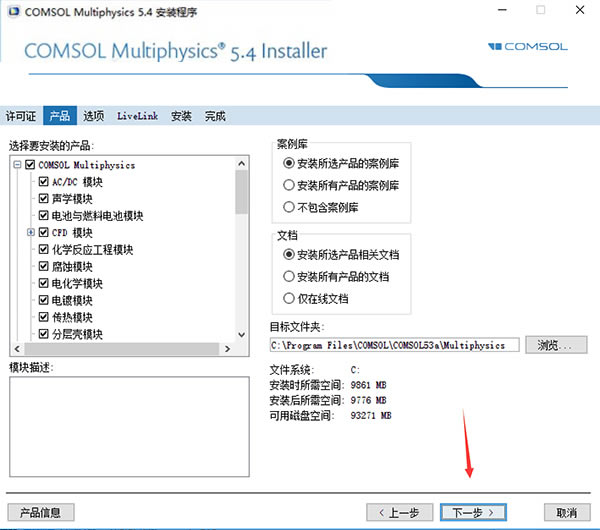The image size is (600, 530).
Task: Select 安装所有产品的案例库 radio option
Action: 289,185
